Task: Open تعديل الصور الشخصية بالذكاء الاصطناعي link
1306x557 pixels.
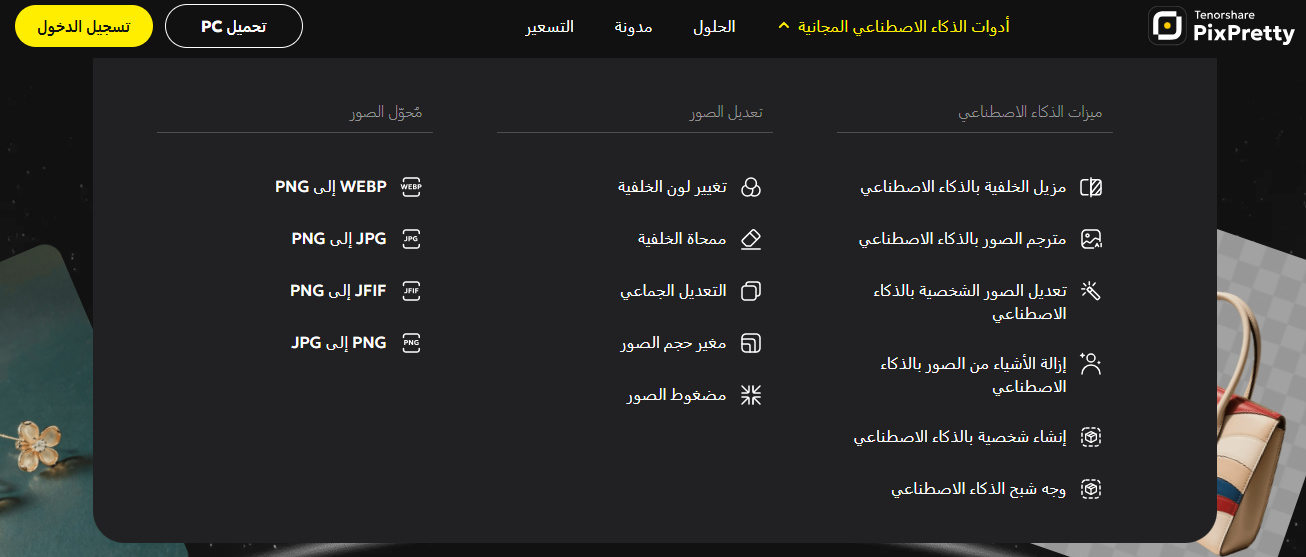Action: coord(970,302)
